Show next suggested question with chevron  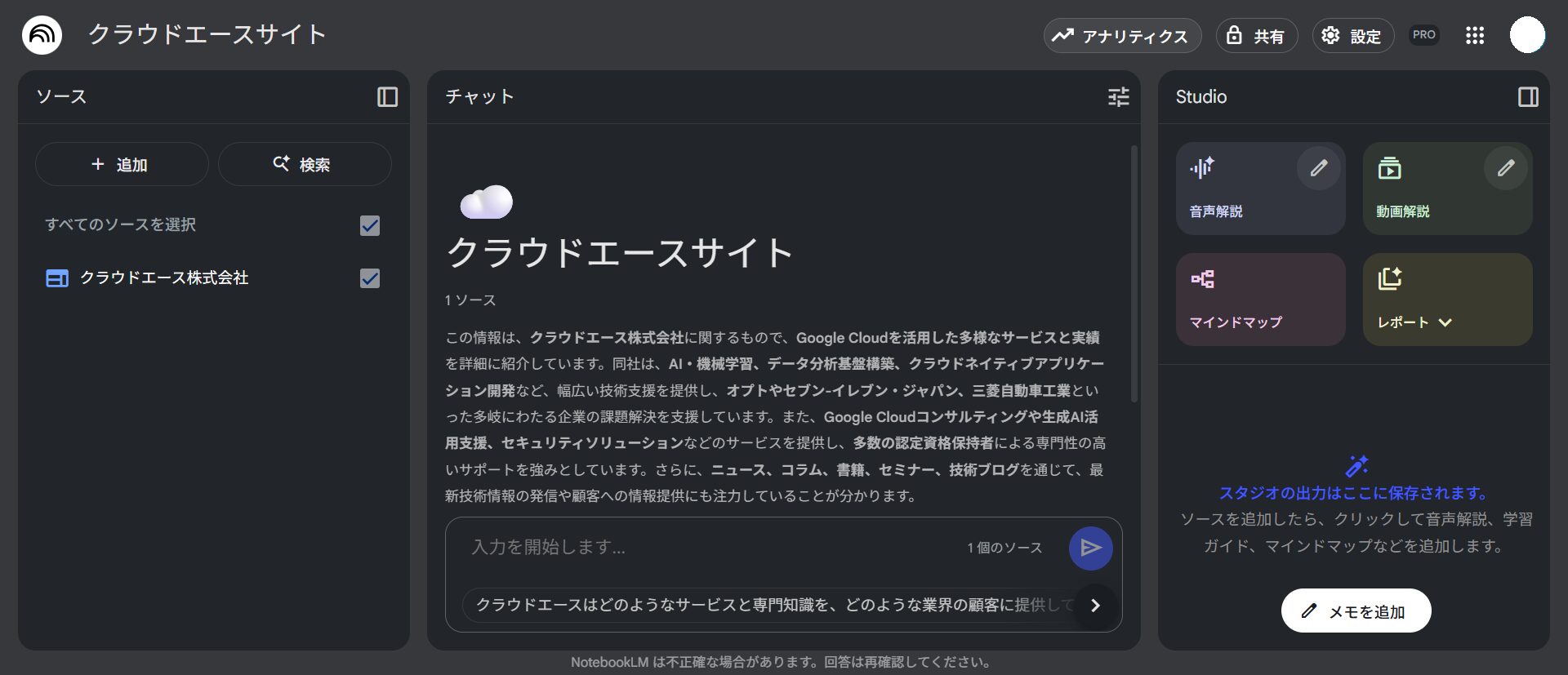pos(1095,606)
